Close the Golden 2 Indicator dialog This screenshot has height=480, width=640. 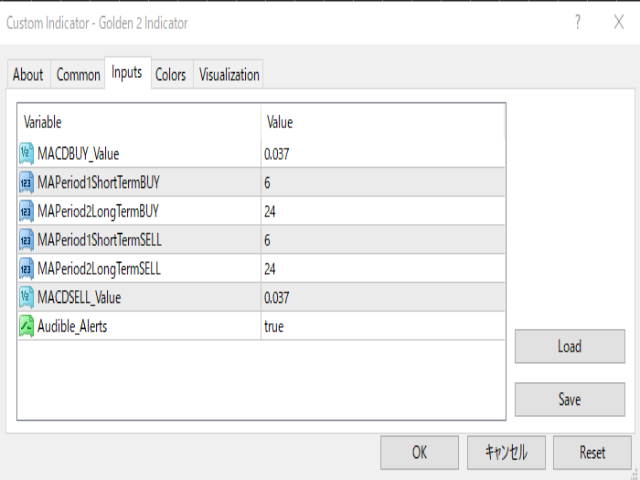(x=619, y=22)
